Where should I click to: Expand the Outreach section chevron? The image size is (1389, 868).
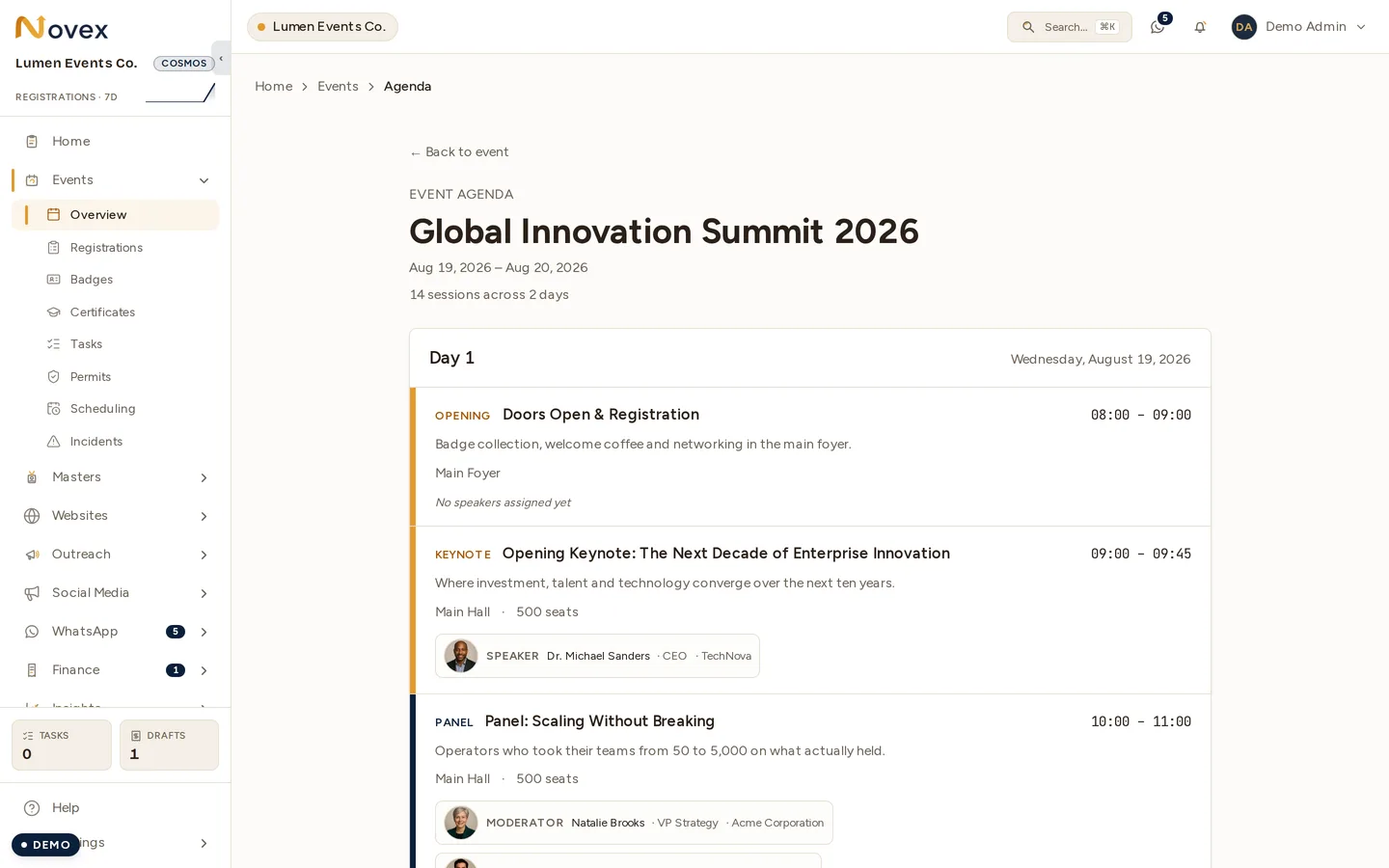pyautogui.click(x=204, y=555)
